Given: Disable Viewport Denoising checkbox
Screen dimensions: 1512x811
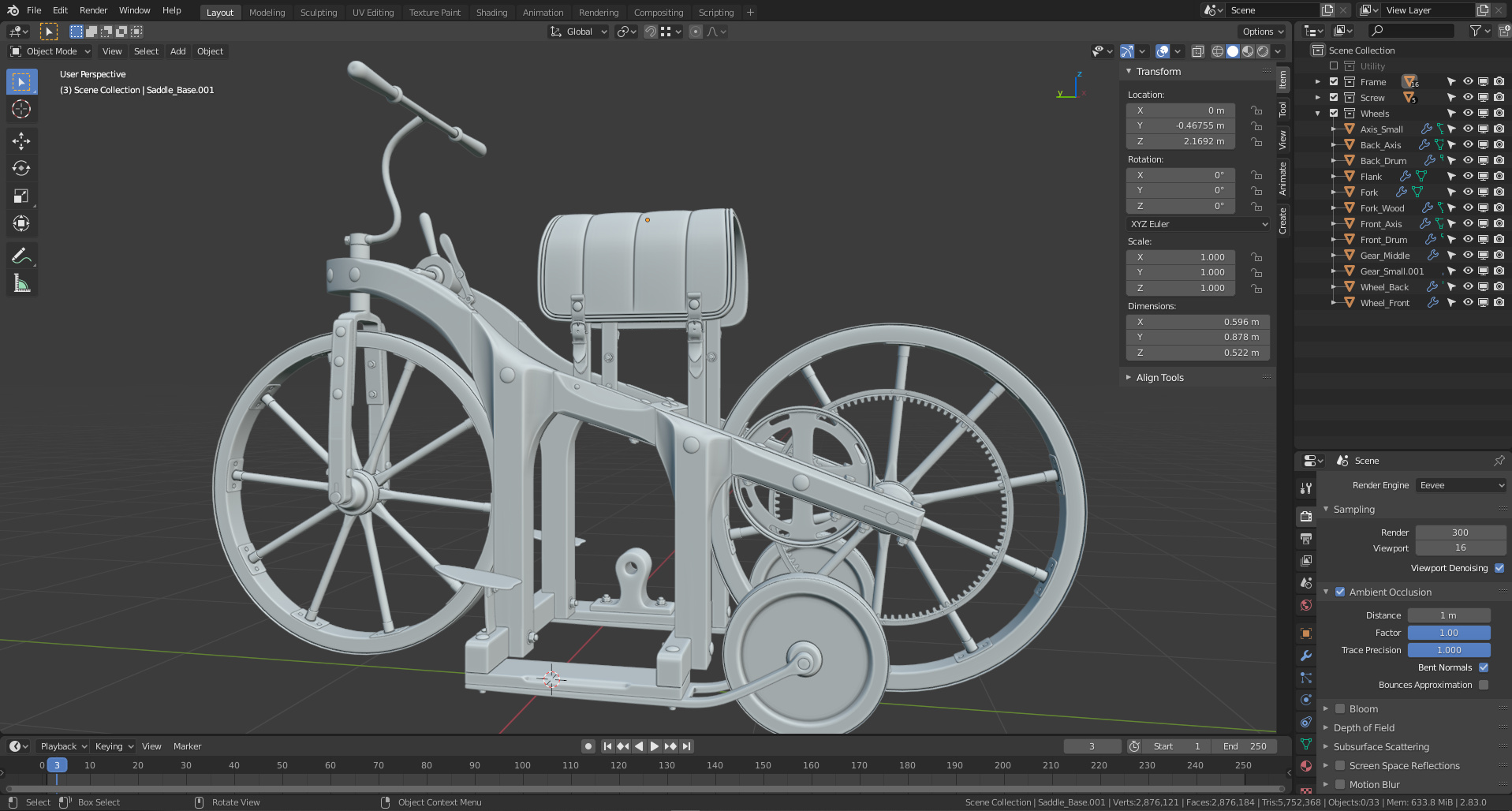Looking at the screenshot, I should [x=1499, y=568].
